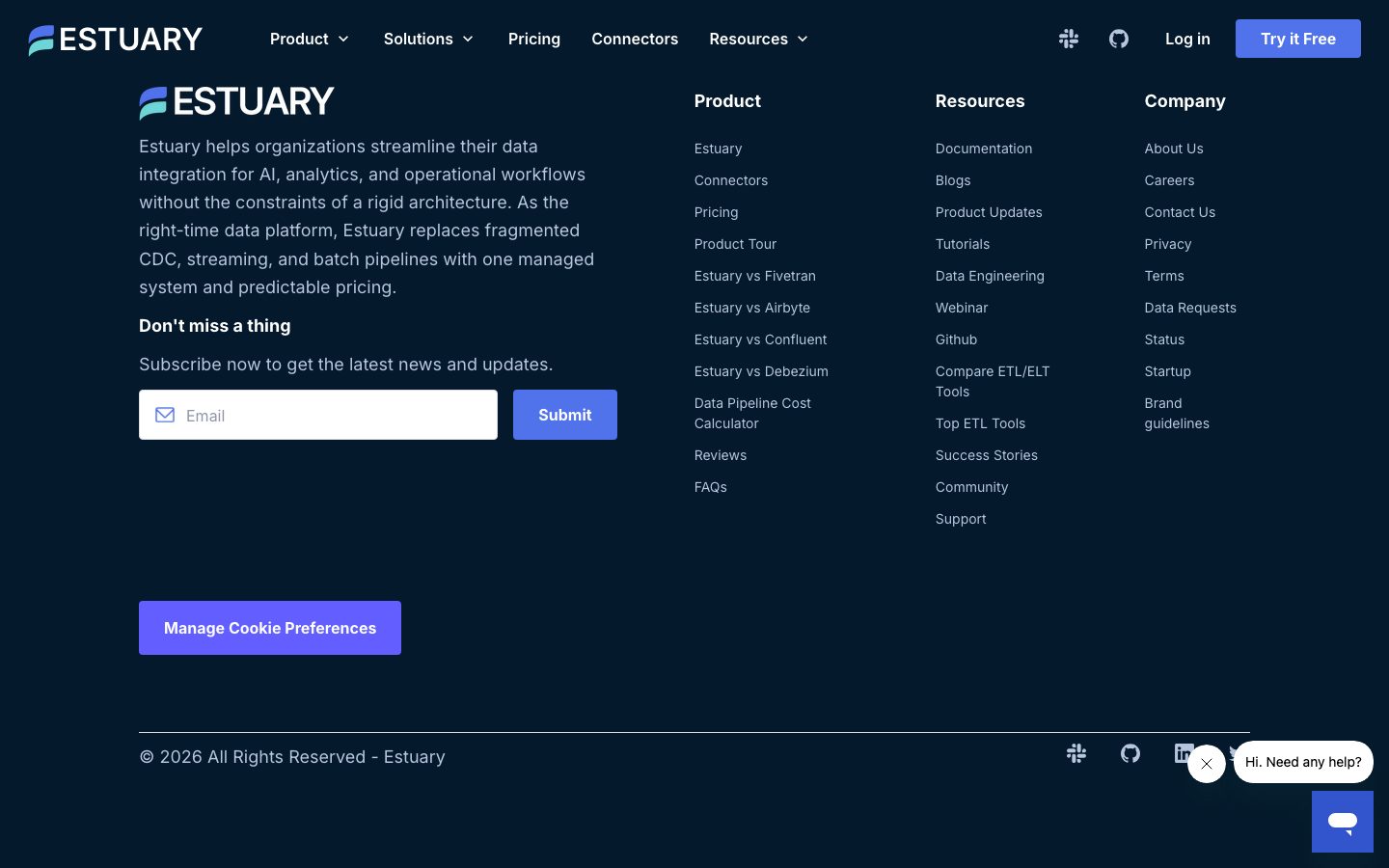Open GitHub icon in footer bar

tap(1130, 753)
